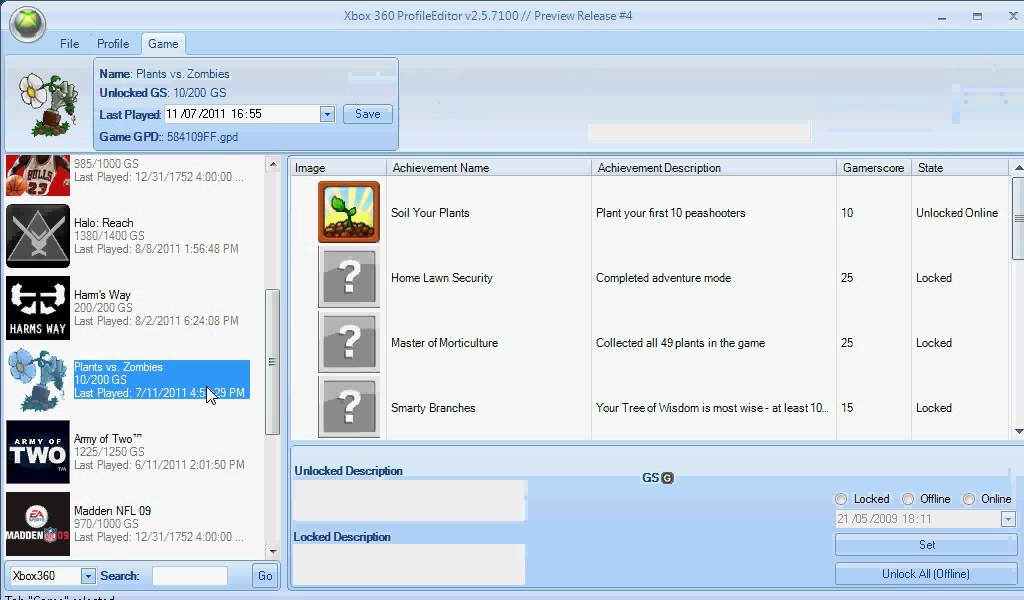Click the achievements list scrollbar thumb
1024x600 pixels.
[x=1018, y=218]
